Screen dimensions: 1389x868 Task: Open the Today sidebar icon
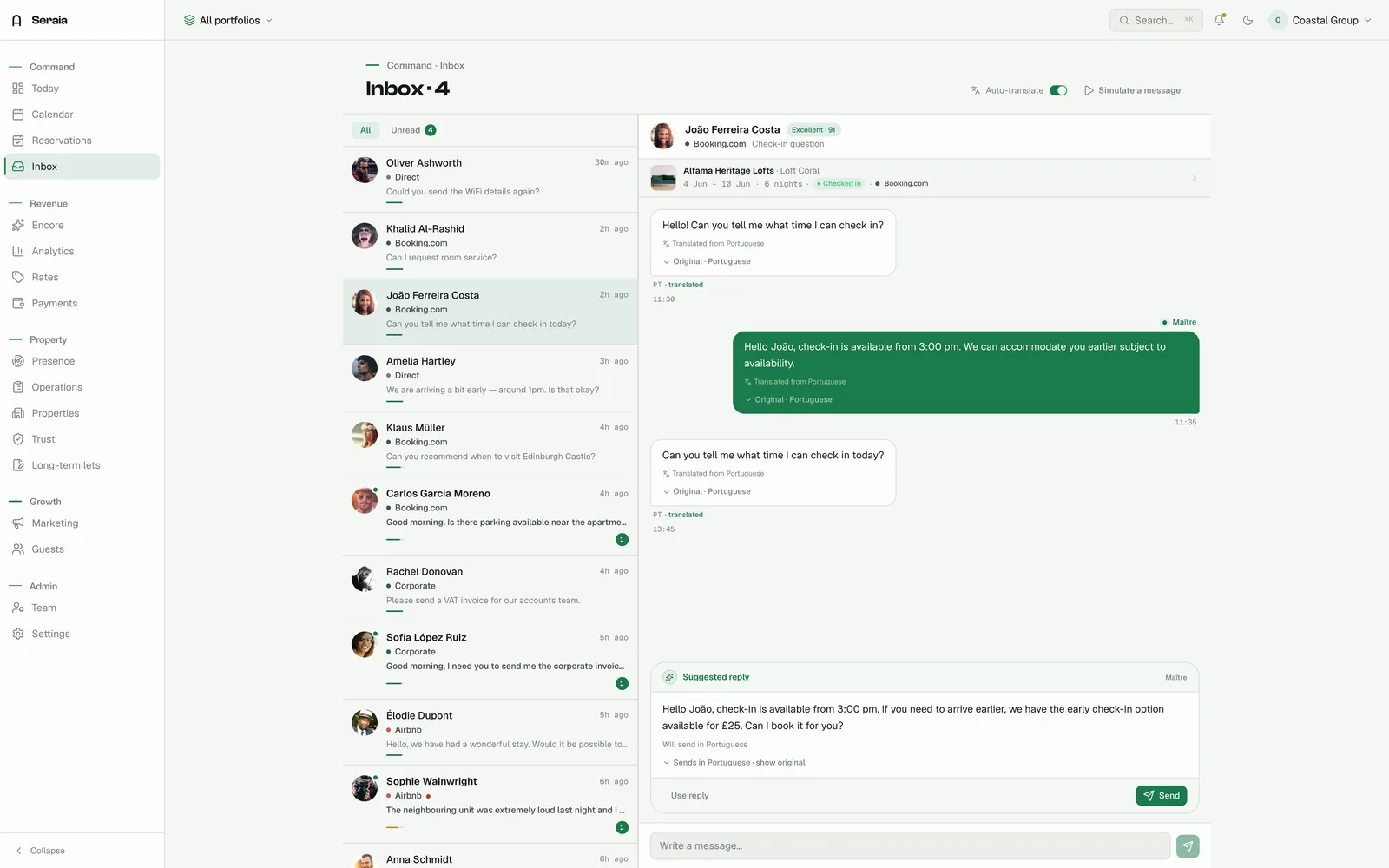point(18,89)
